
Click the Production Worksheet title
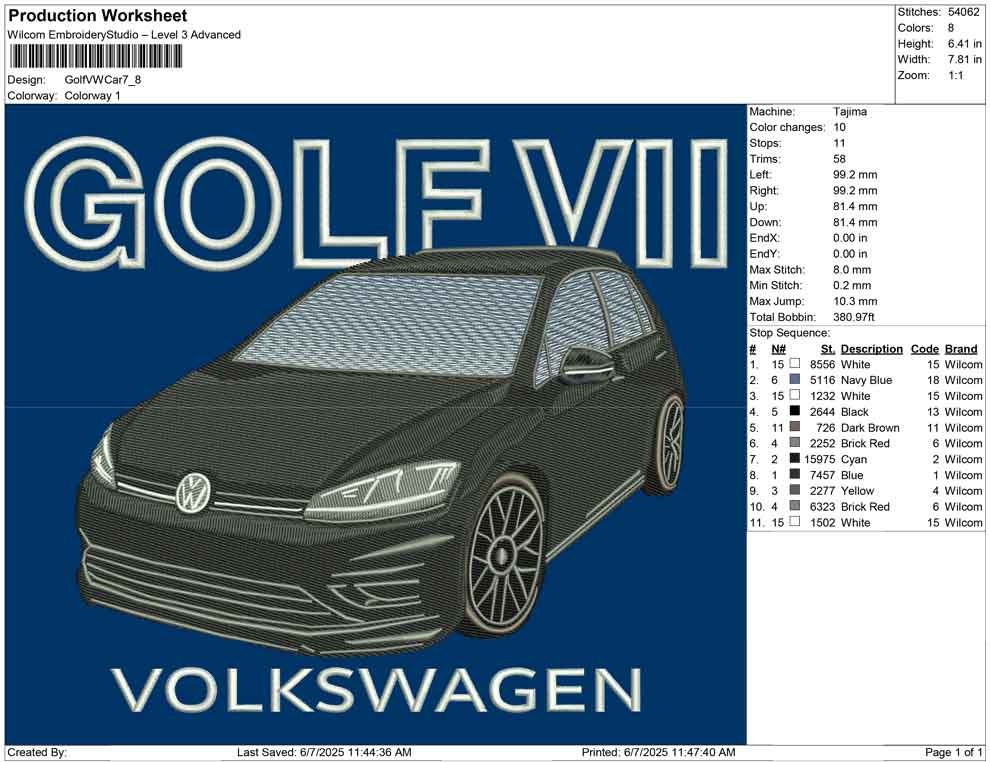(98, 16)
